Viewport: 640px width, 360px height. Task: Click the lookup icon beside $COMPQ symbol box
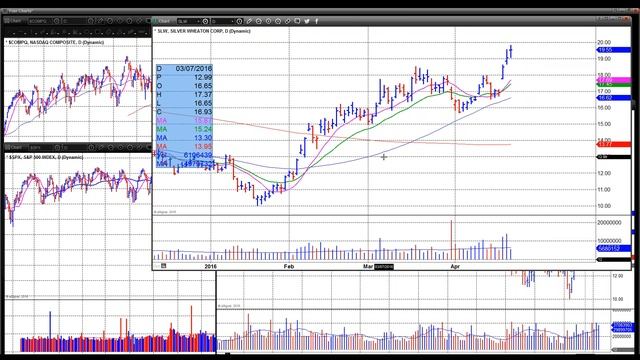57,21
